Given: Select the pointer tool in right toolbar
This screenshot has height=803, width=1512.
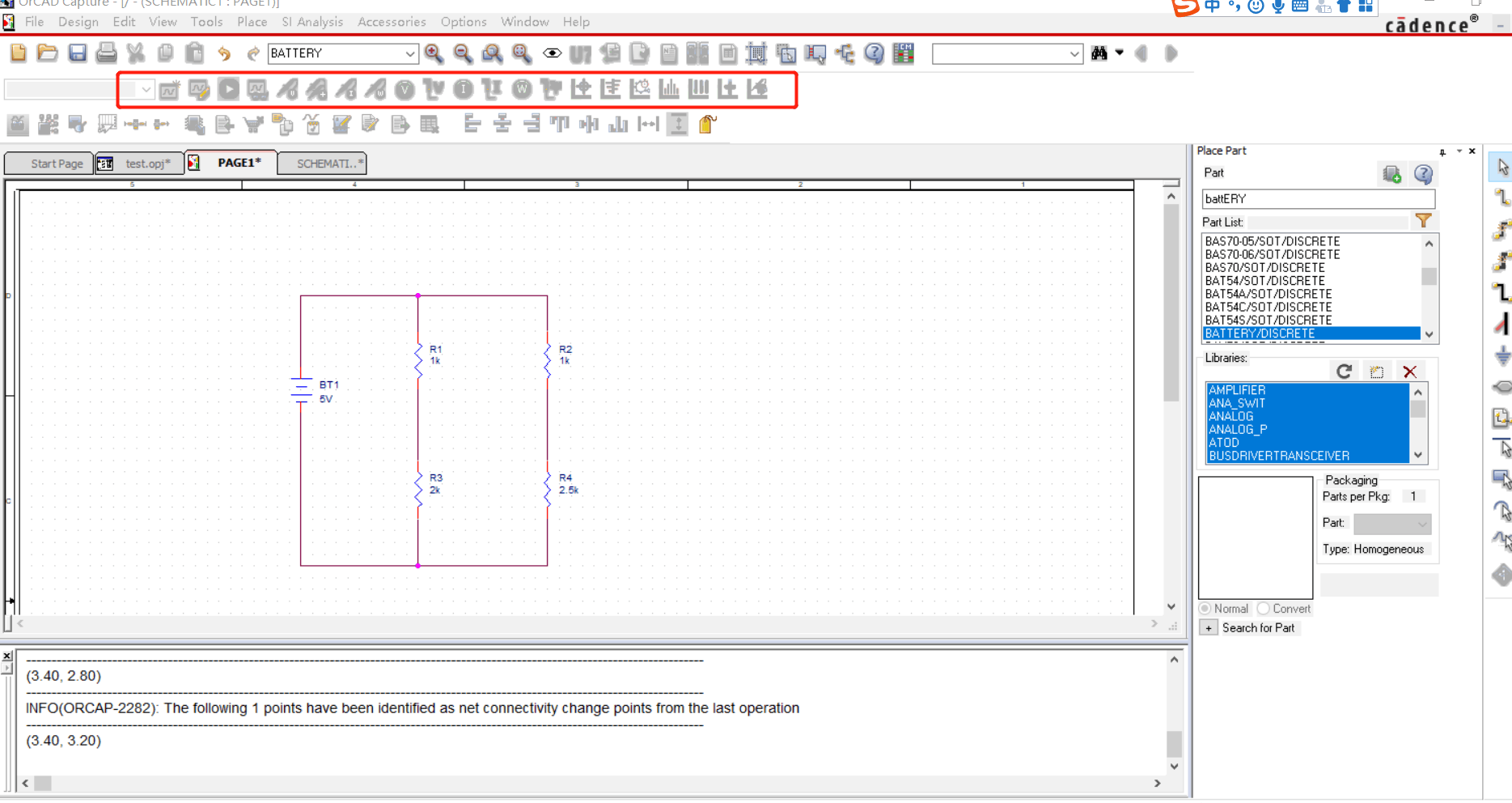Looking at the screenshot, I should (x=1501, y=167).
